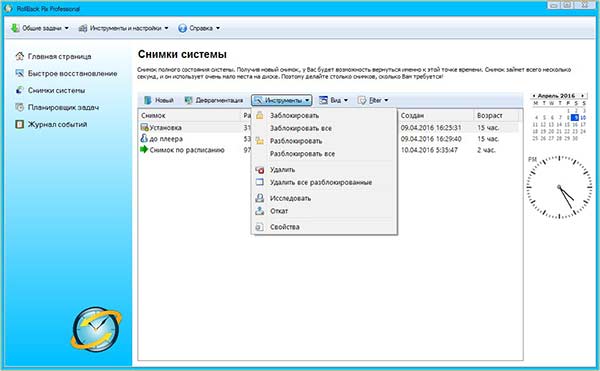
Task: Open Свойства from the menu
Action: pos(324,227)
